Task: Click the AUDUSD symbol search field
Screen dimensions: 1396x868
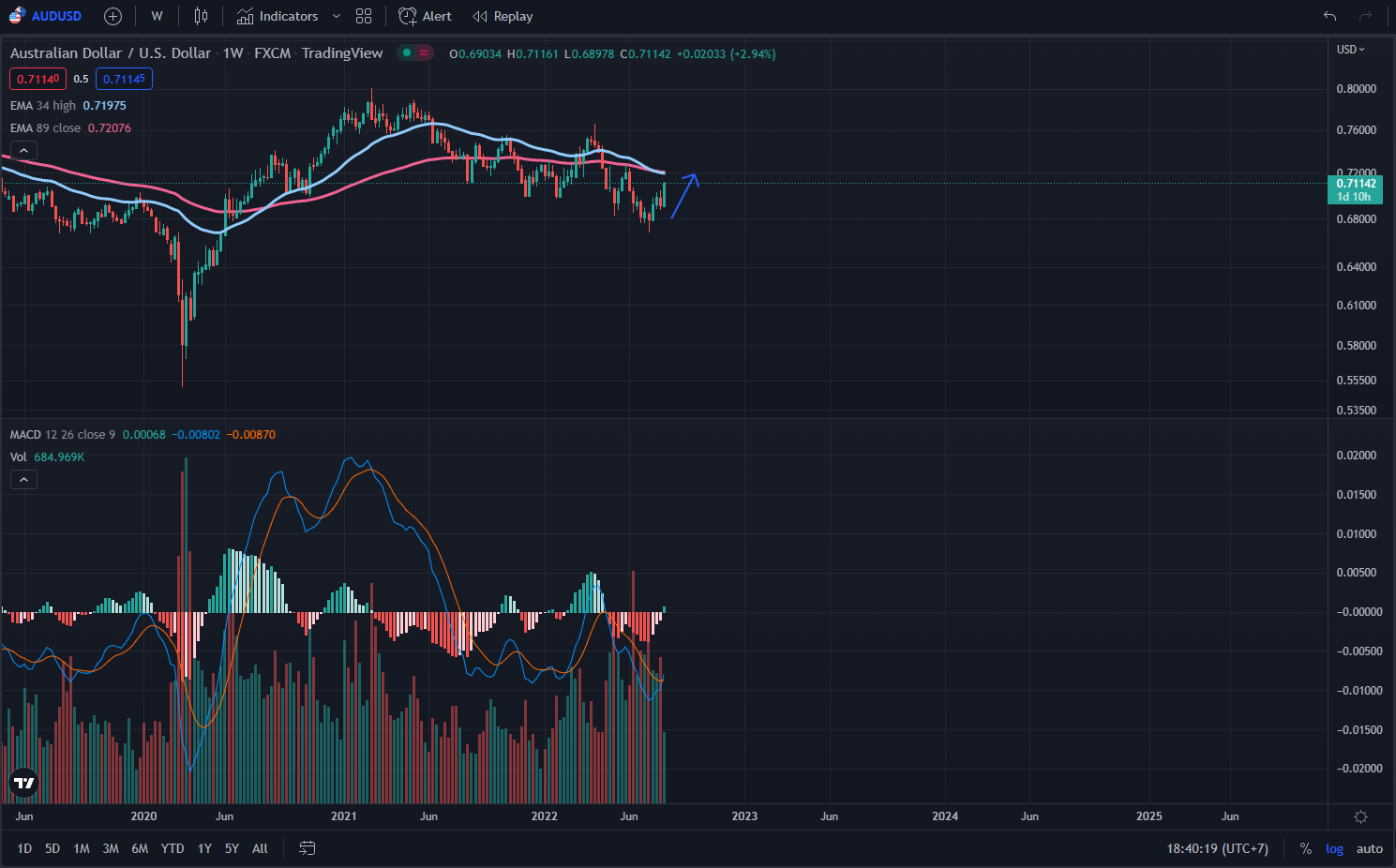Action: (x=56, y=16)
